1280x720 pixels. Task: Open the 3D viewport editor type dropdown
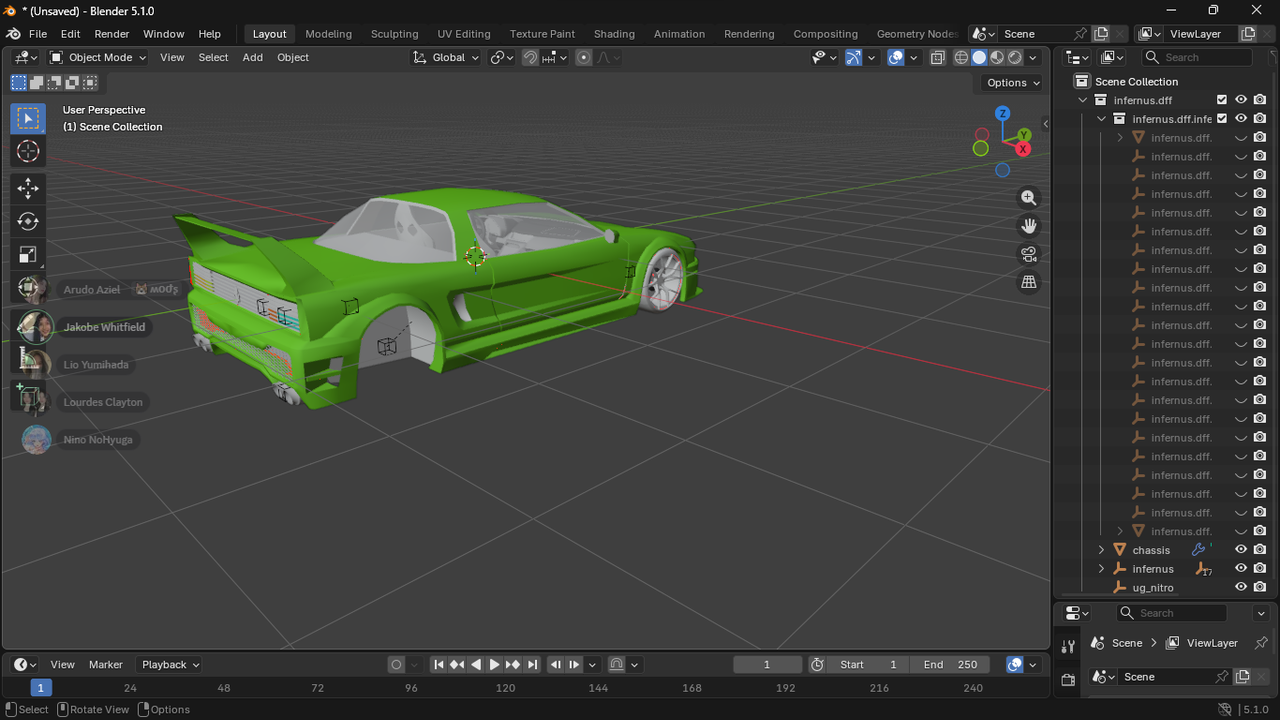[x=26, y=57]
